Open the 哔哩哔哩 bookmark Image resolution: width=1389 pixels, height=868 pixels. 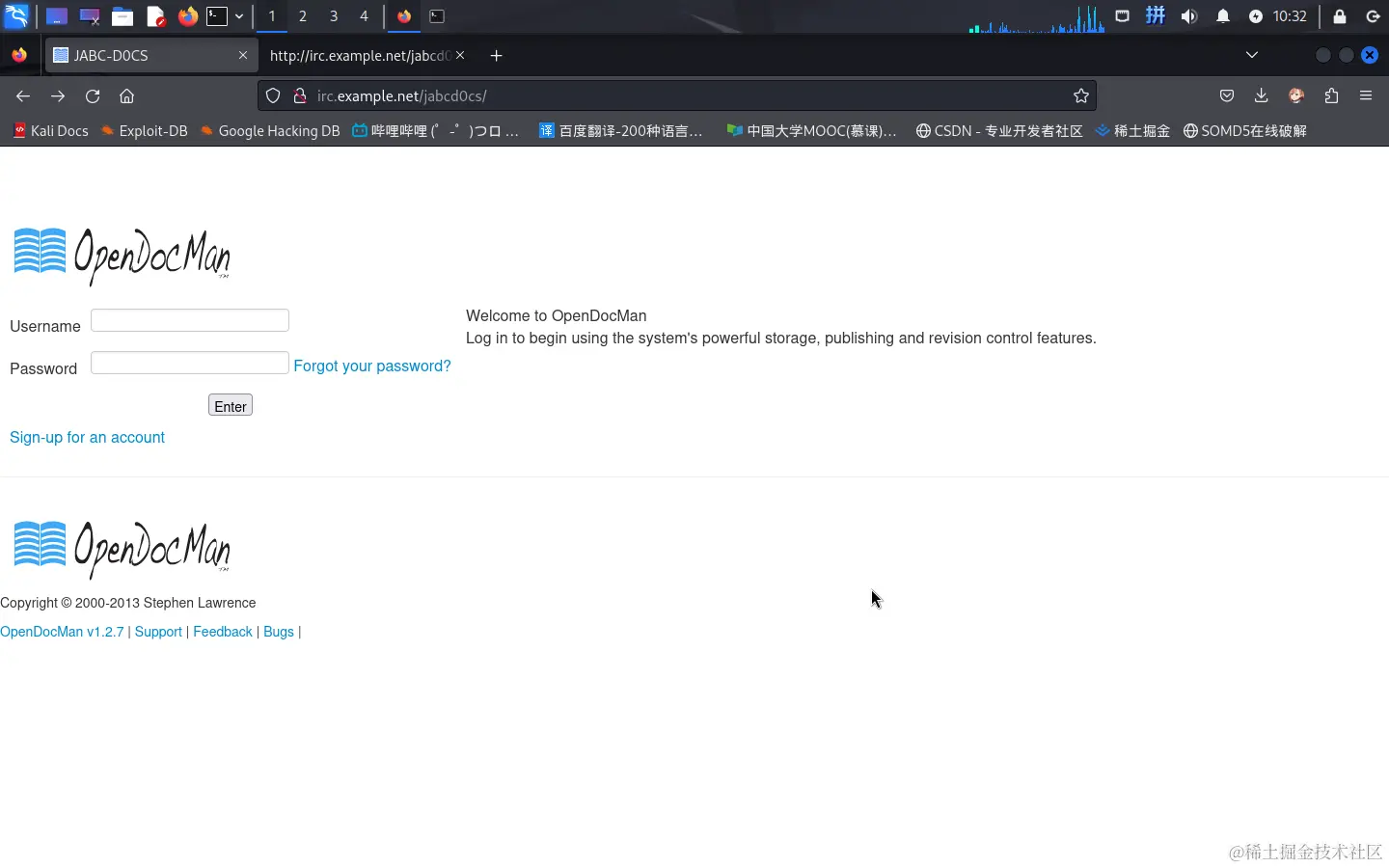point(435,131)
